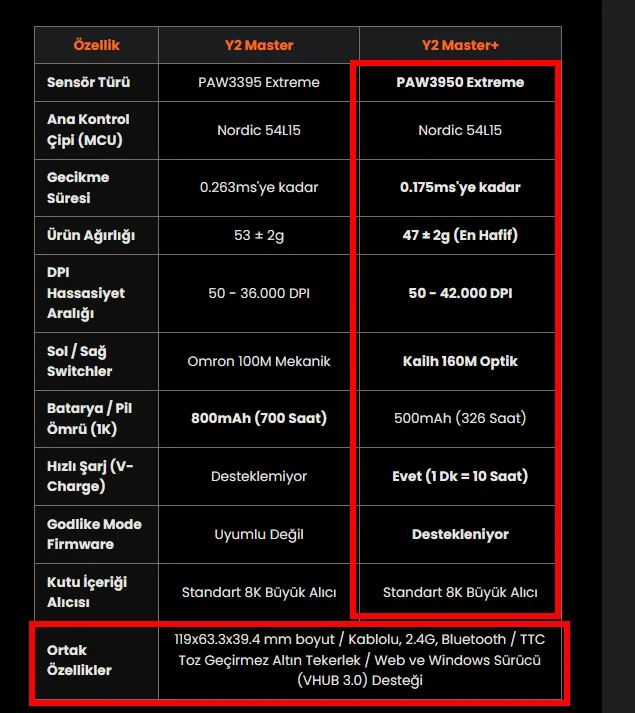Click the Uyumlu Değil firmware cell
635x713 pixels.
coord(259,534)
